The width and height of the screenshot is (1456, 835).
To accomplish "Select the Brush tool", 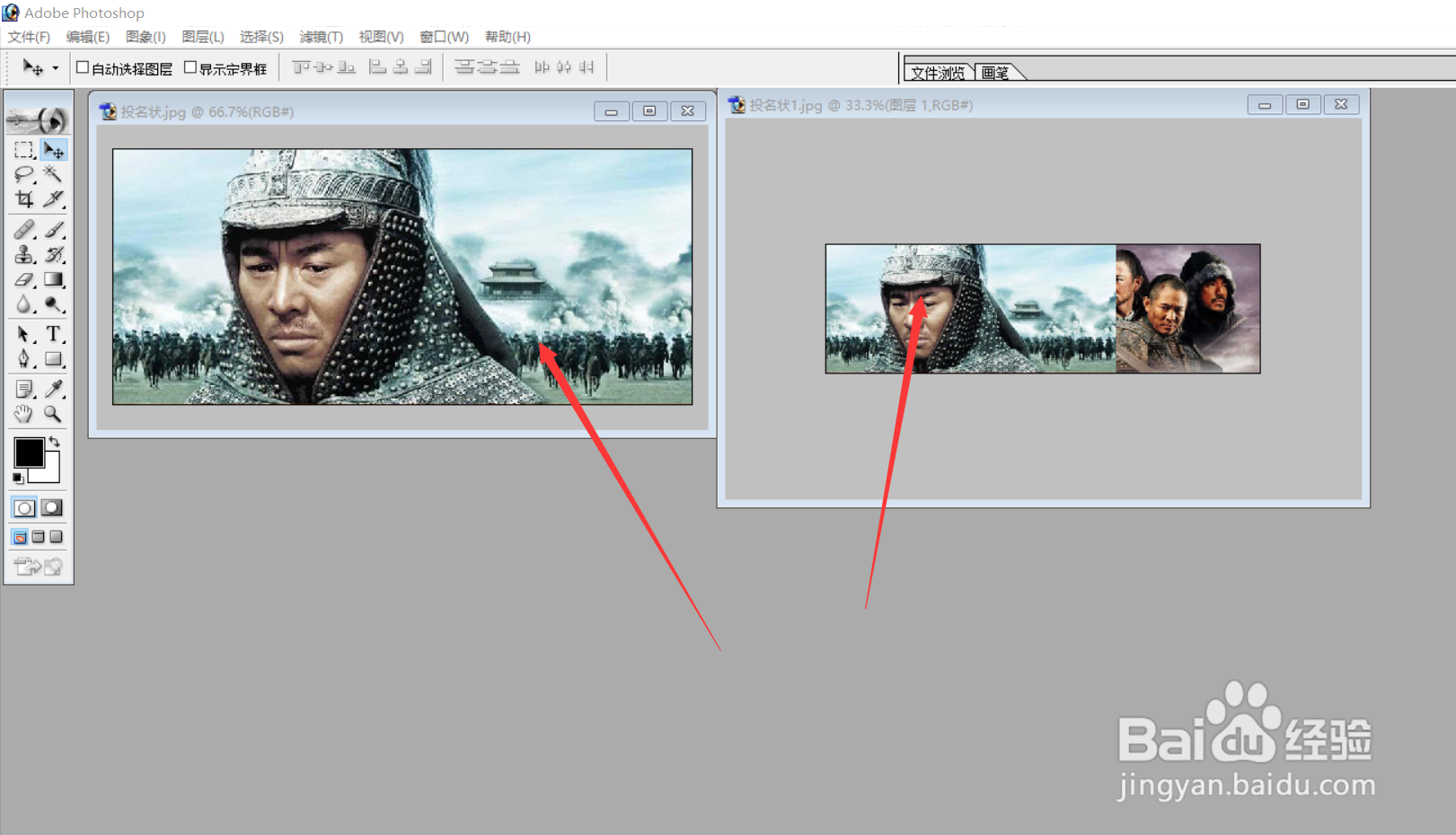I will 54,230.
